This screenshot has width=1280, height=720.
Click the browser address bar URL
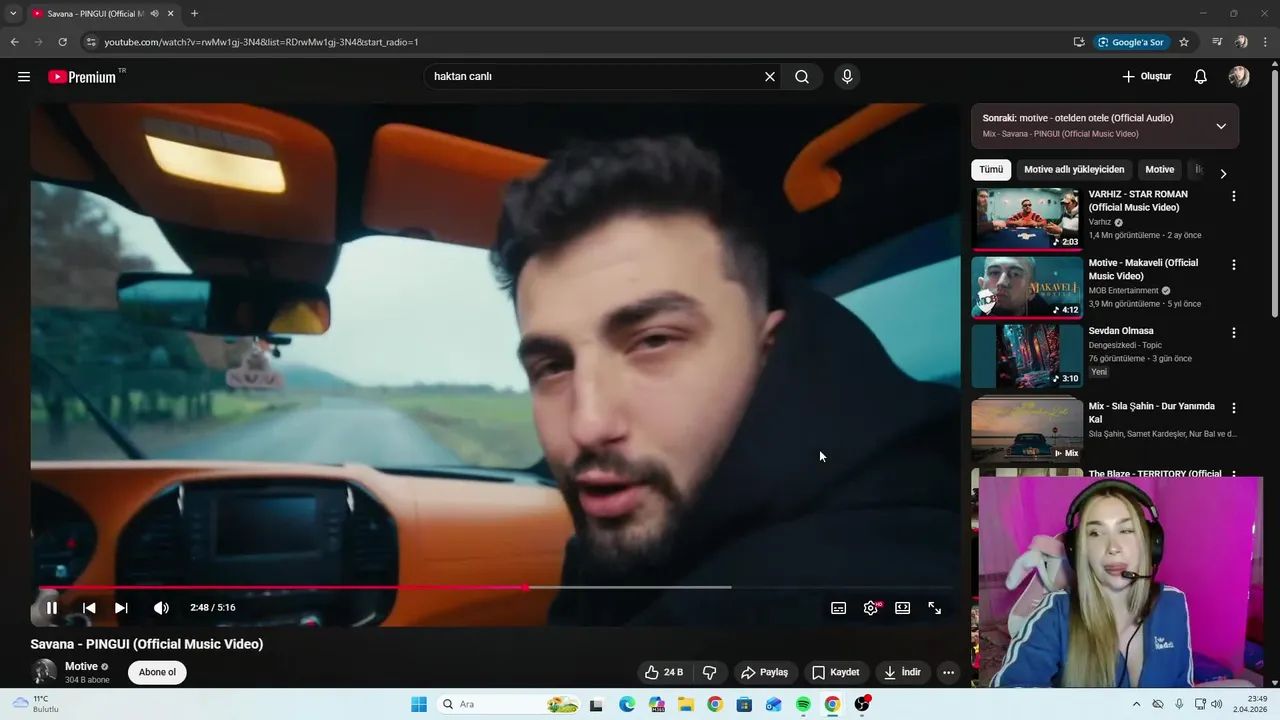(x=261, y=42)
